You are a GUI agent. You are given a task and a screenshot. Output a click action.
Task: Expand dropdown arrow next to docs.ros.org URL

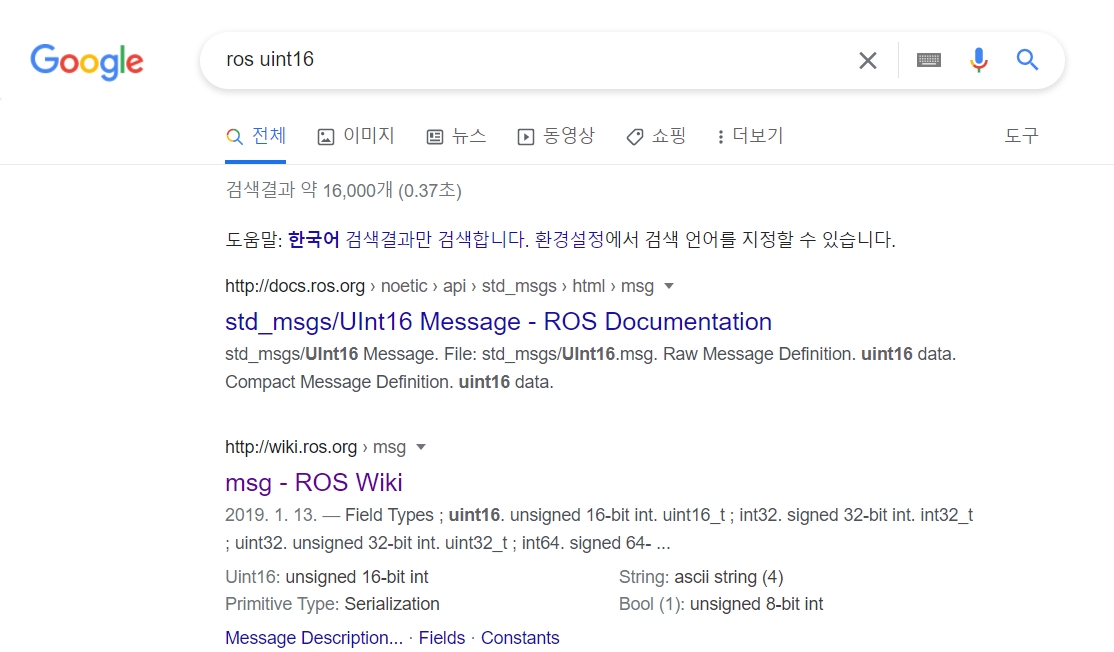click(669, 286)
